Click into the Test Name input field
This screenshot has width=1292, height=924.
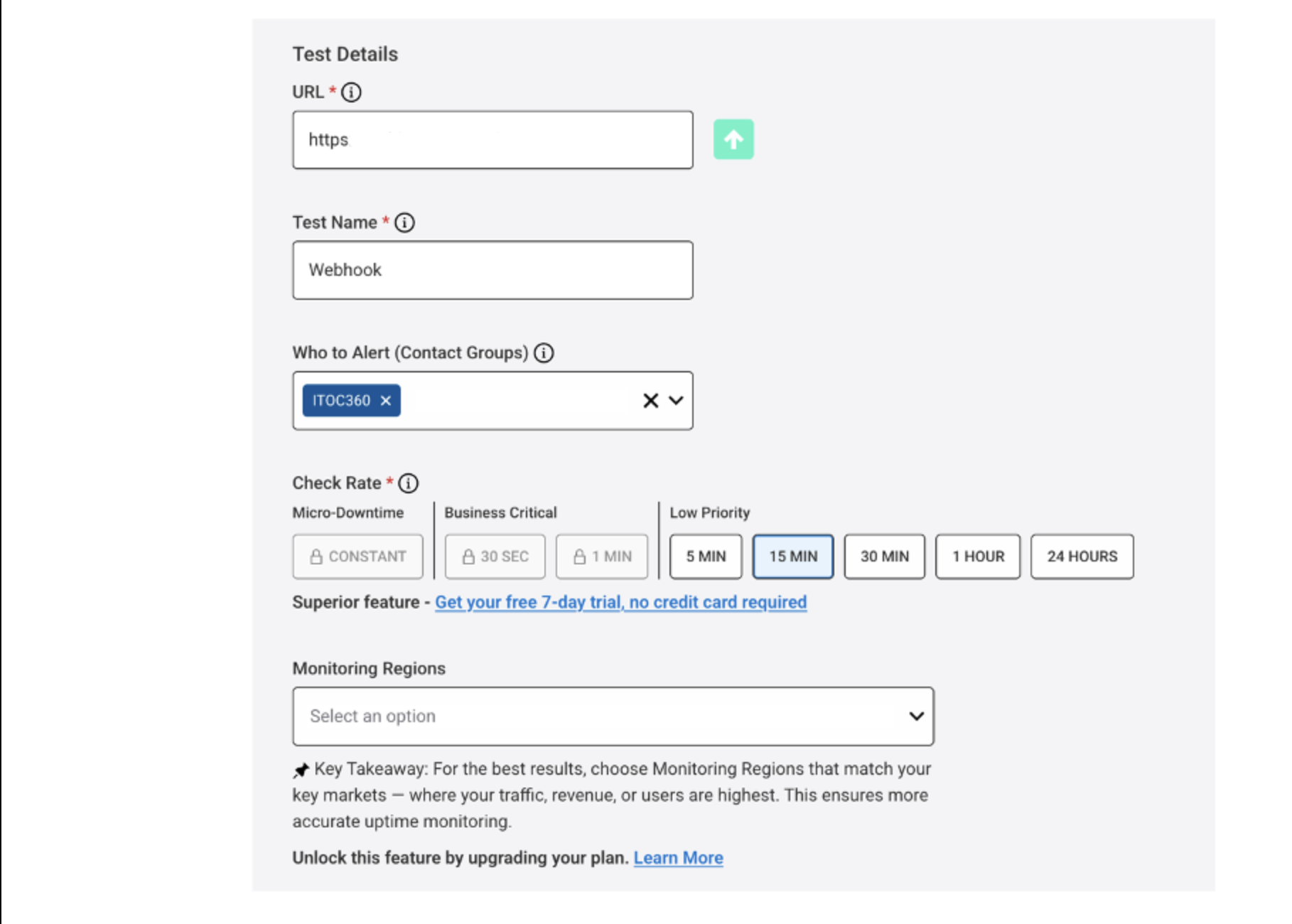492,270
